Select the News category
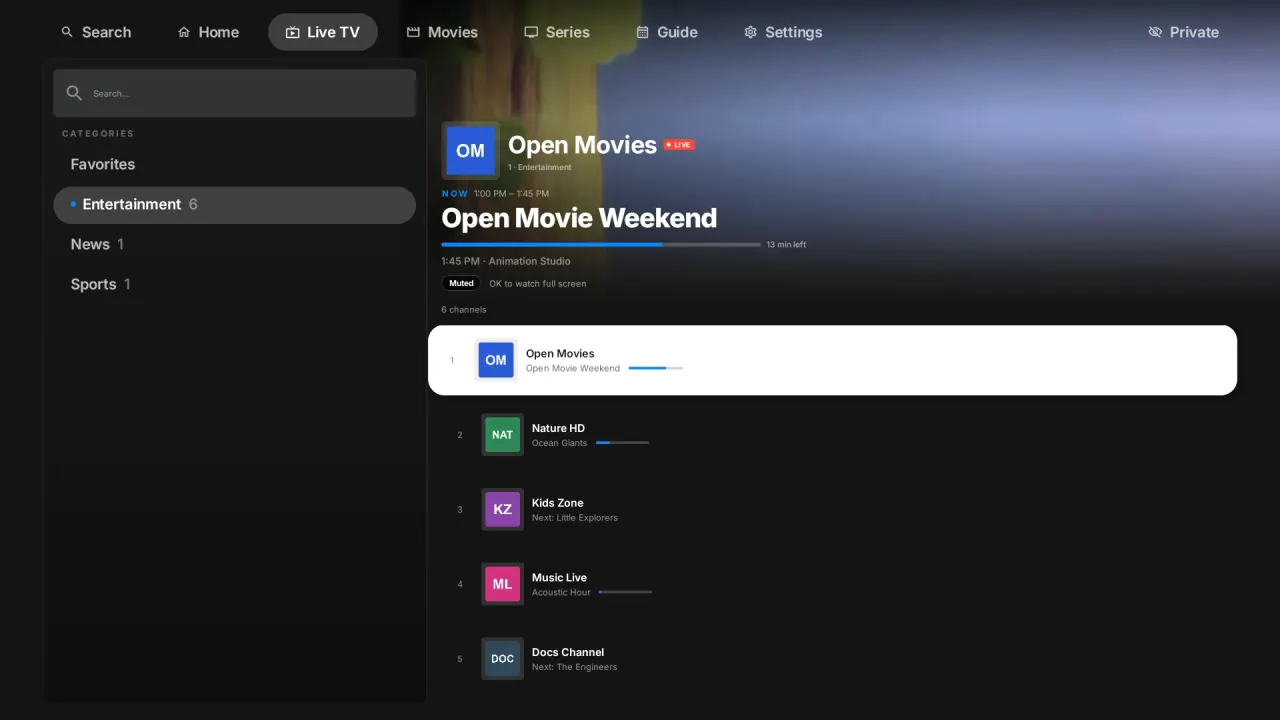This screenshot has height=720, width=1280. pos(234,244)
